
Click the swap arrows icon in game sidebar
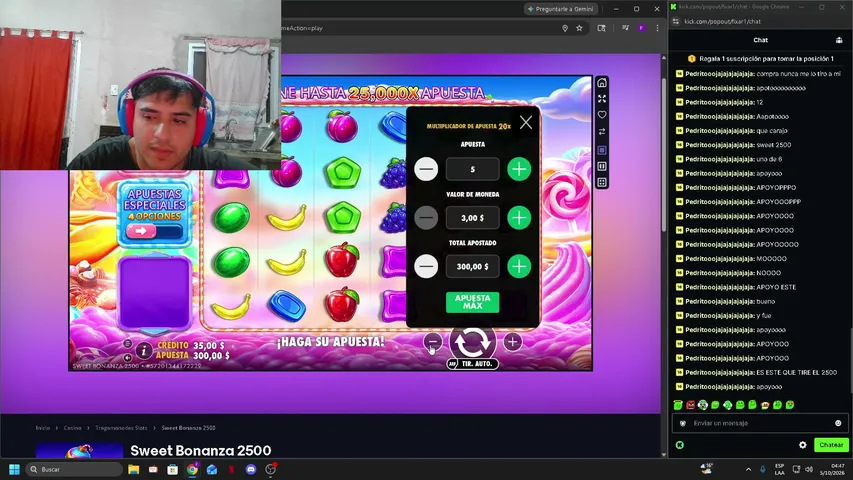pyautogui.click(x=602, y=132)
